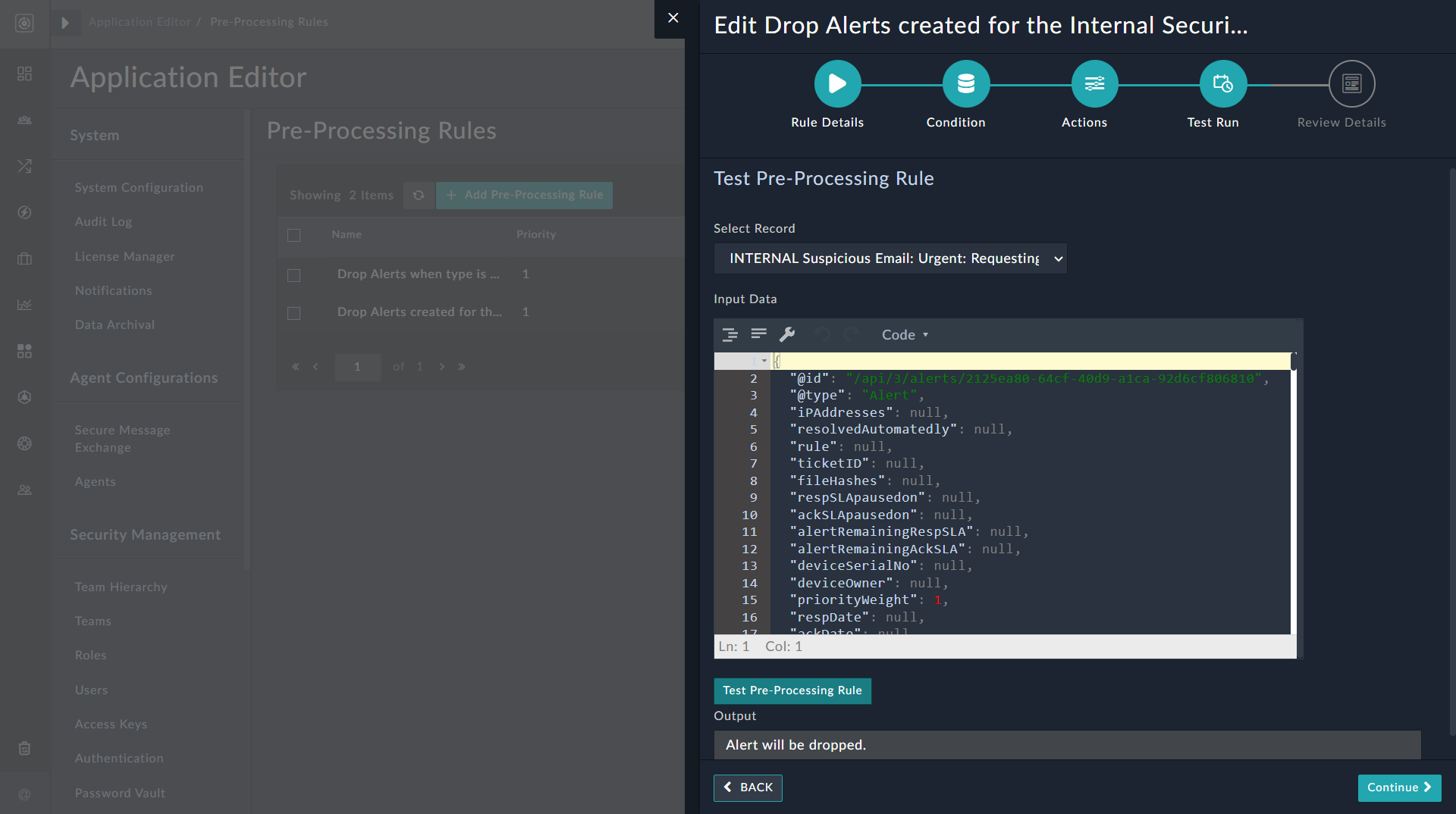The image size is (1456, 814).
Task: Click the wrench repair icon in code editor
Action: (x=787, y=334)
